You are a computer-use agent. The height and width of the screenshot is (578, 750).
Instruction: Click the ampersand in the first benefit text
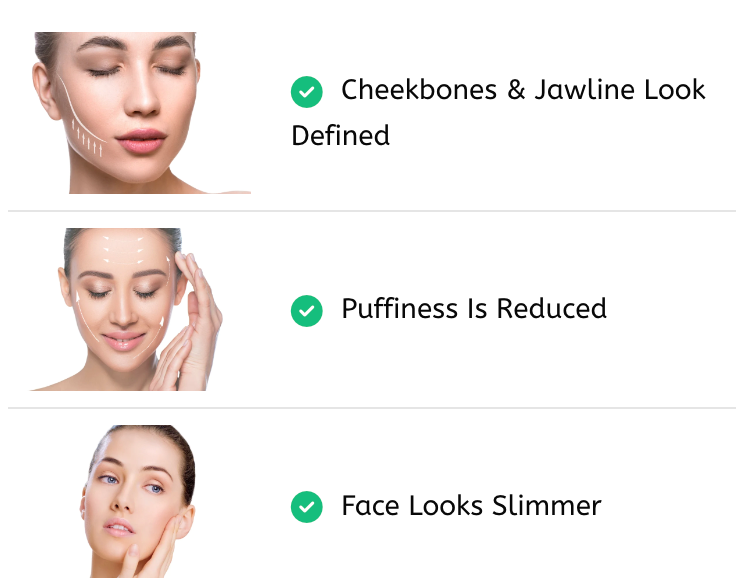[x=516, y=90]
